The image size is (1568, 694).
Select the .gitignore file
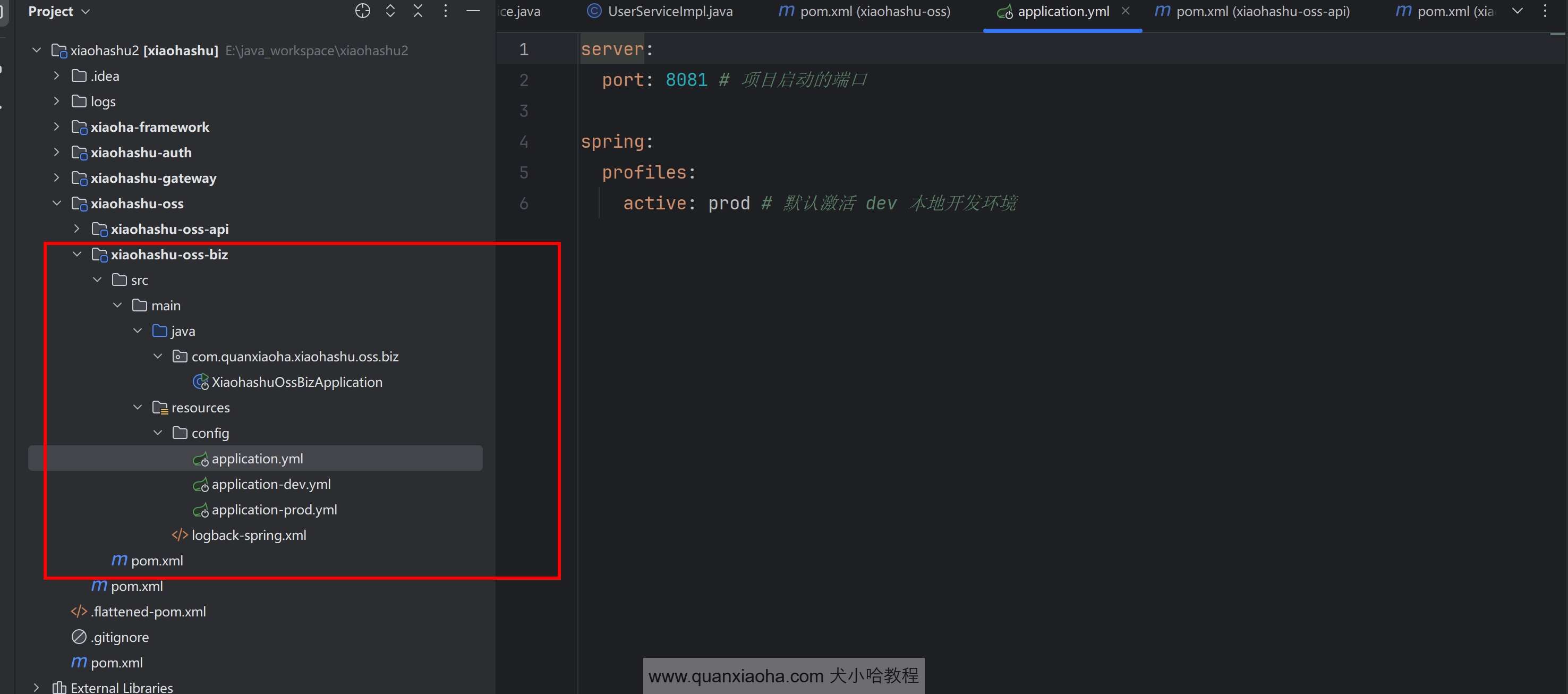pyautogui.click(x=120, y=637)
